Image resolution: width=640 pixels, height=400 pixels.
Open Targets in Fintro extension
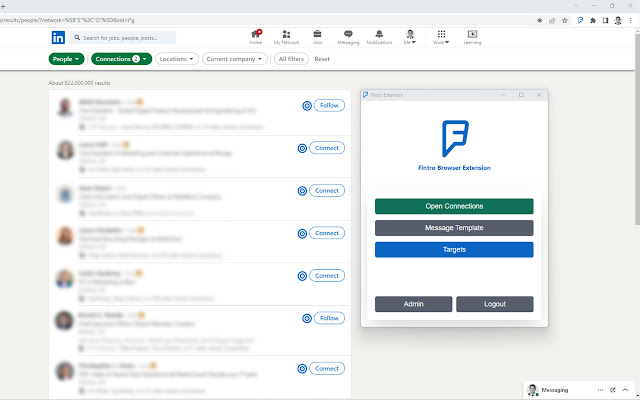click(454, 249)
